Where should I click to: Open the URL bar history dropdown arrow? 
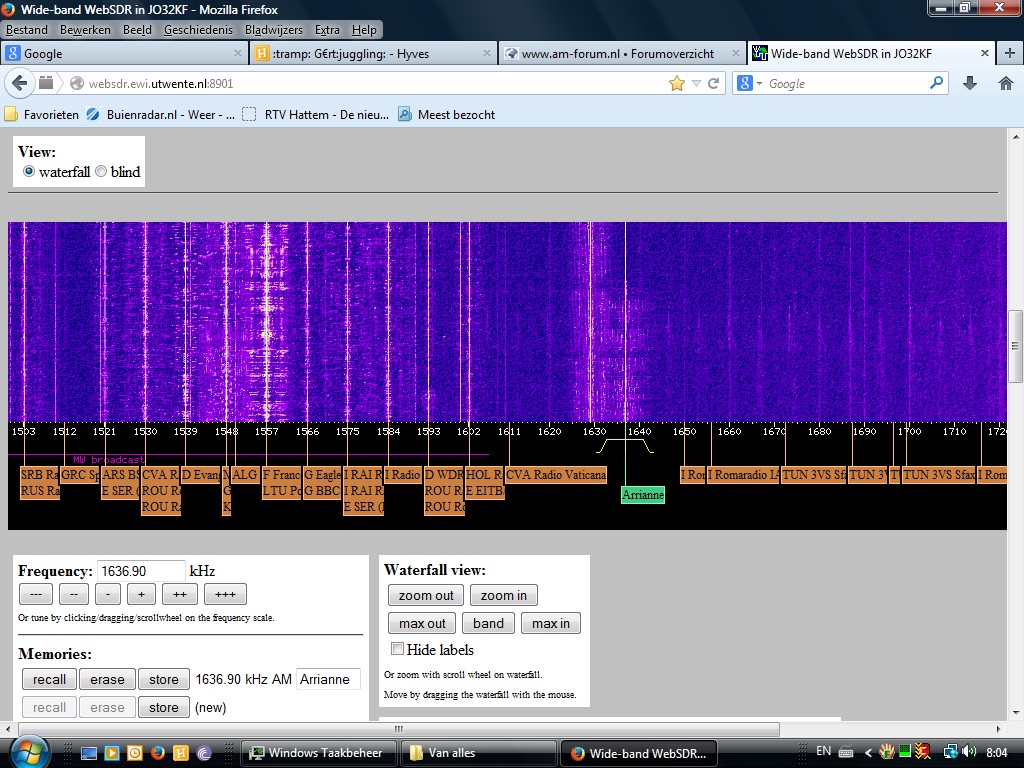point(696,84)
